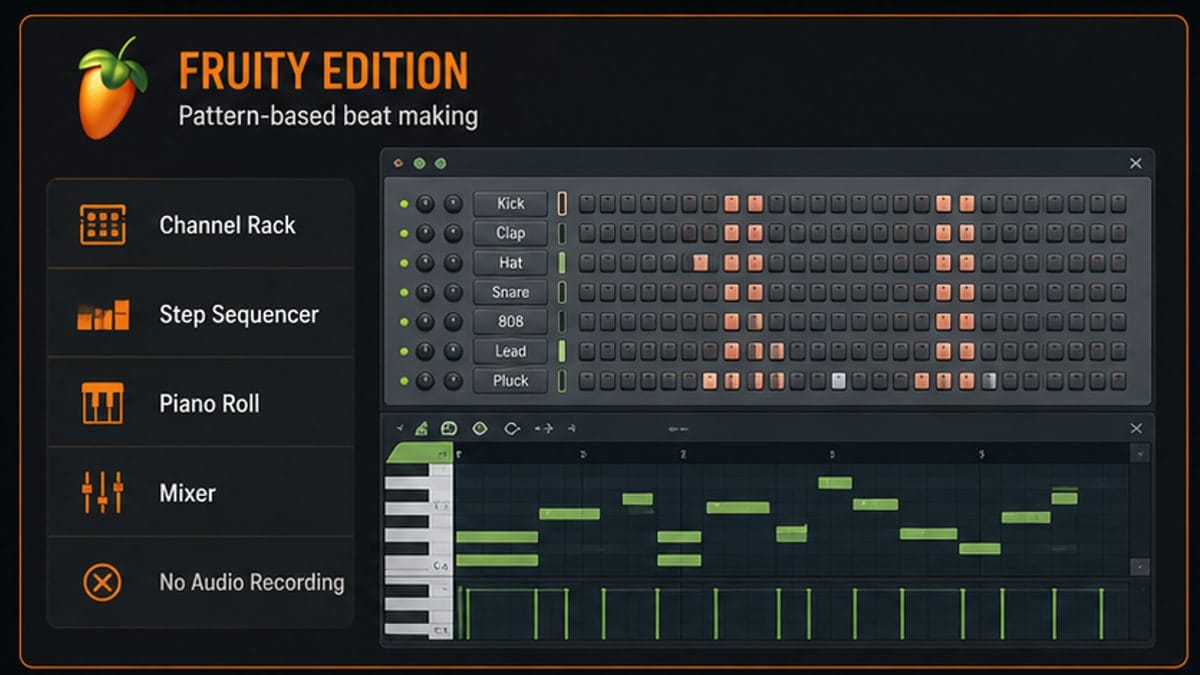Open the Clap channel button

pyautogui.click(x=511, y=233)
